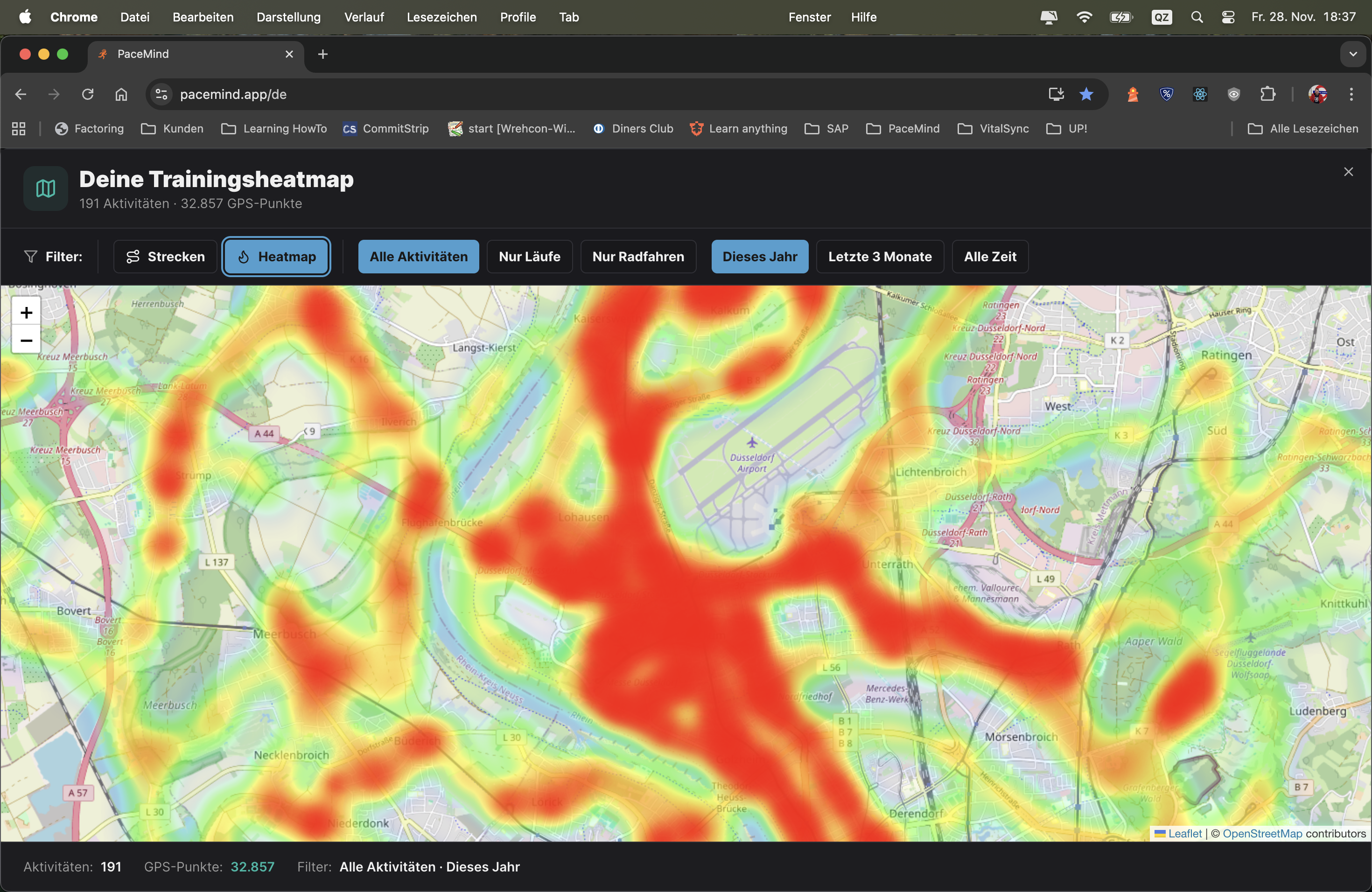This screenshot has width=1372, height=892.
Task: Activate the Alle Zeit time filter
Action: pyautogui.click(x=989, y=257)
